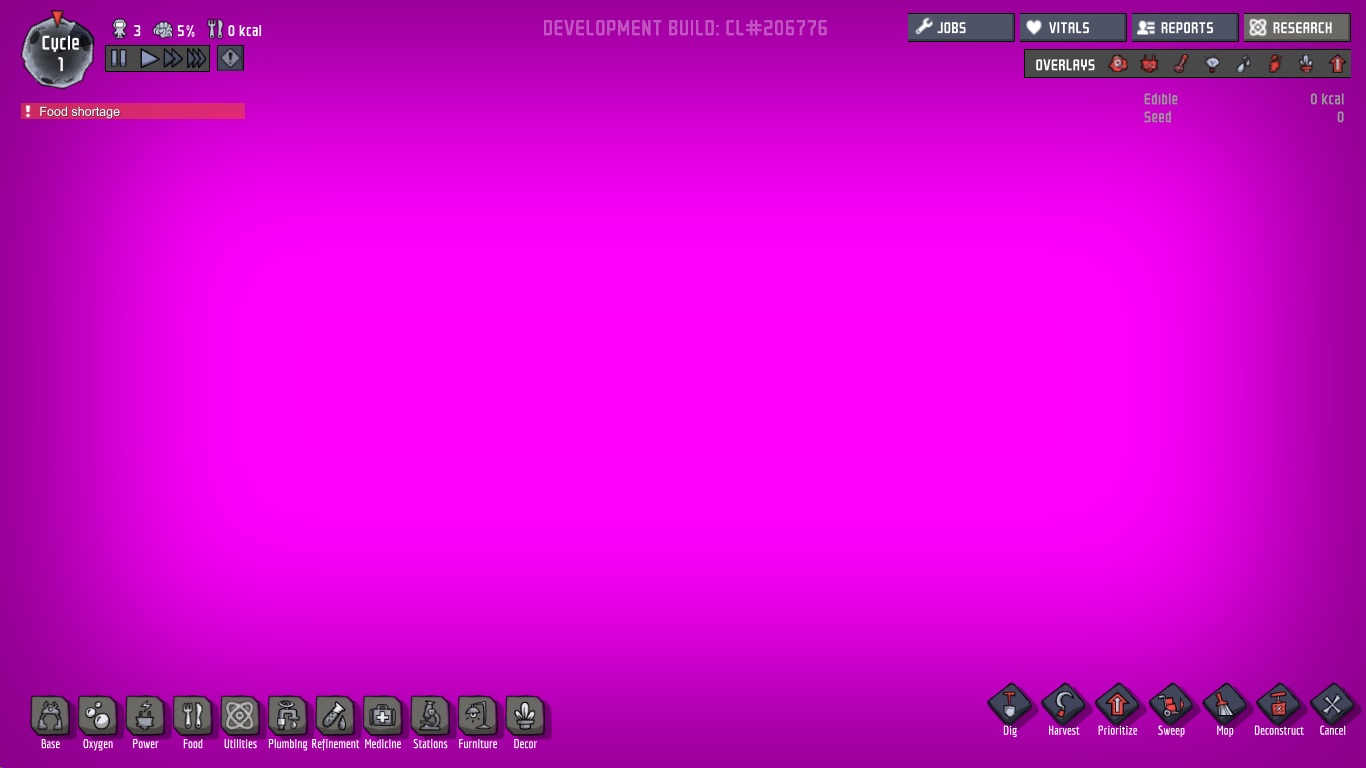This screenshot has height=768, width=1366.
Task: Toggle the water droplets liquid overlay
Action: tap(1243, 64)
